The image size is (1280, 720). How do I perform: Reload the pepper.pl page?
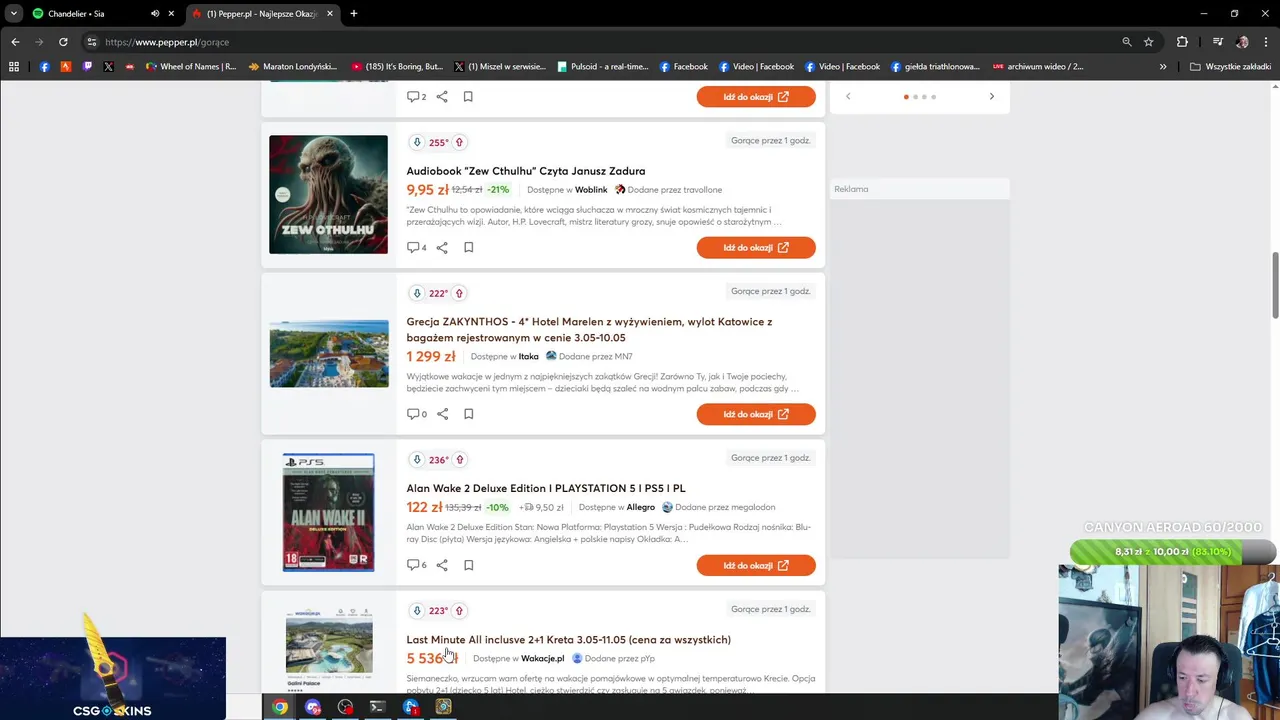tap(63, 42)
